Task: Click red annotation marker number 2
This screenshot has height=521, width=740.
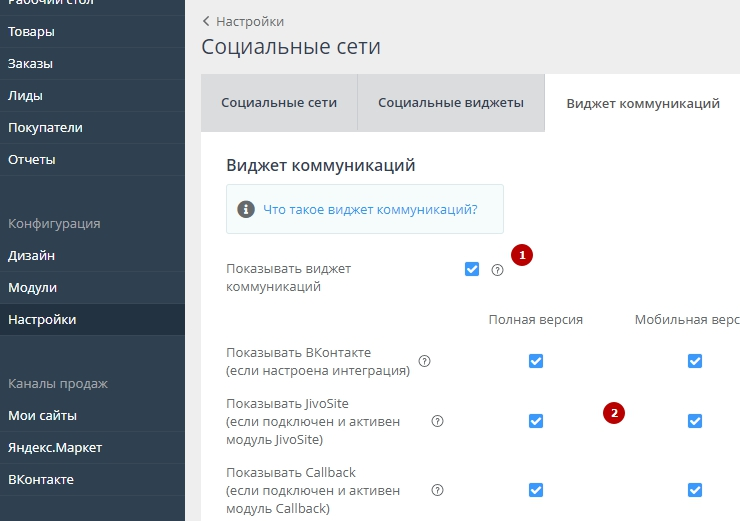Action: (x=615, y=412)
